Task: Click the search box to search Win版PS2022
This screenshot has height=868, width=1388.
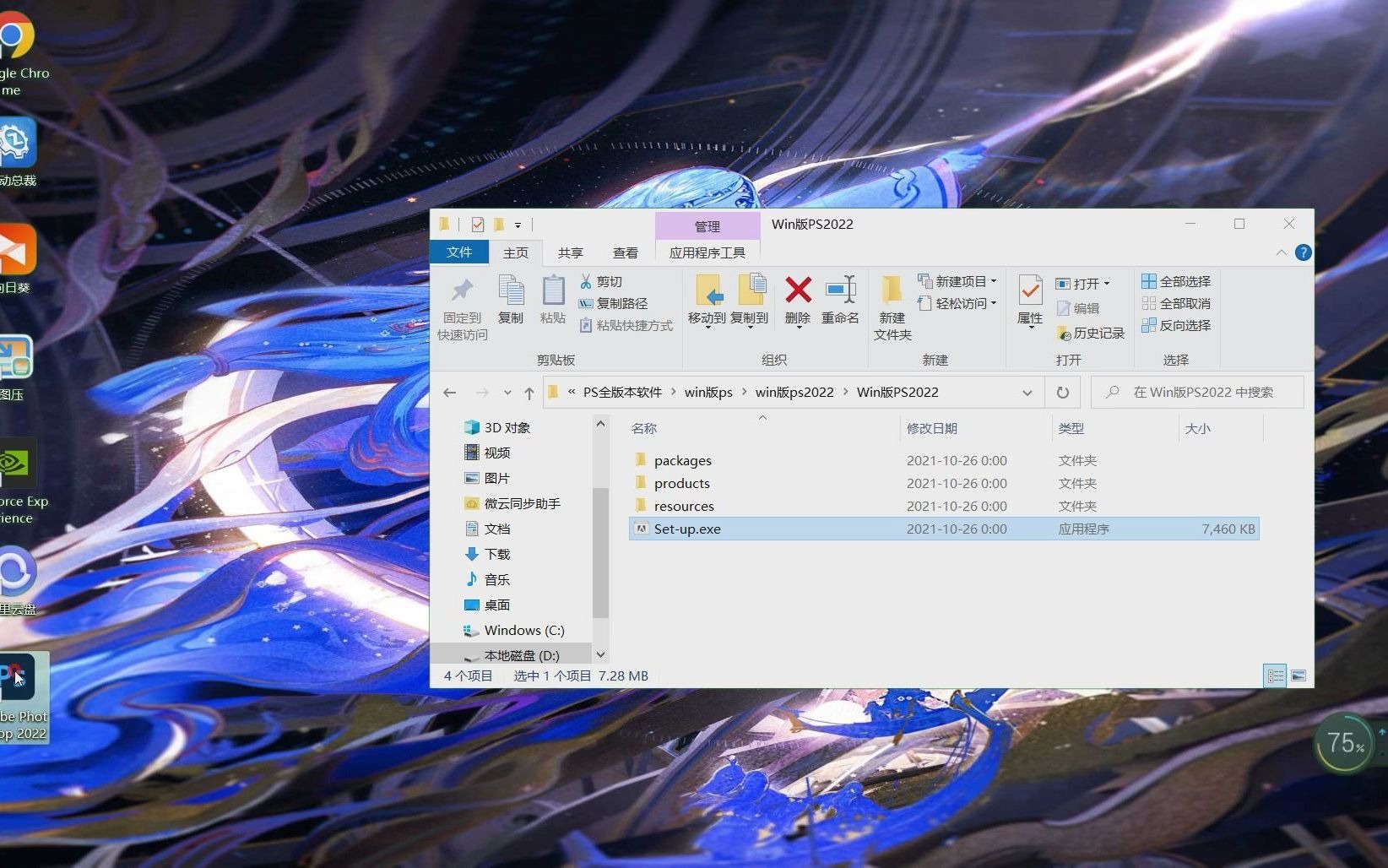Action: pyautogui.click(x=1199, y=392)
